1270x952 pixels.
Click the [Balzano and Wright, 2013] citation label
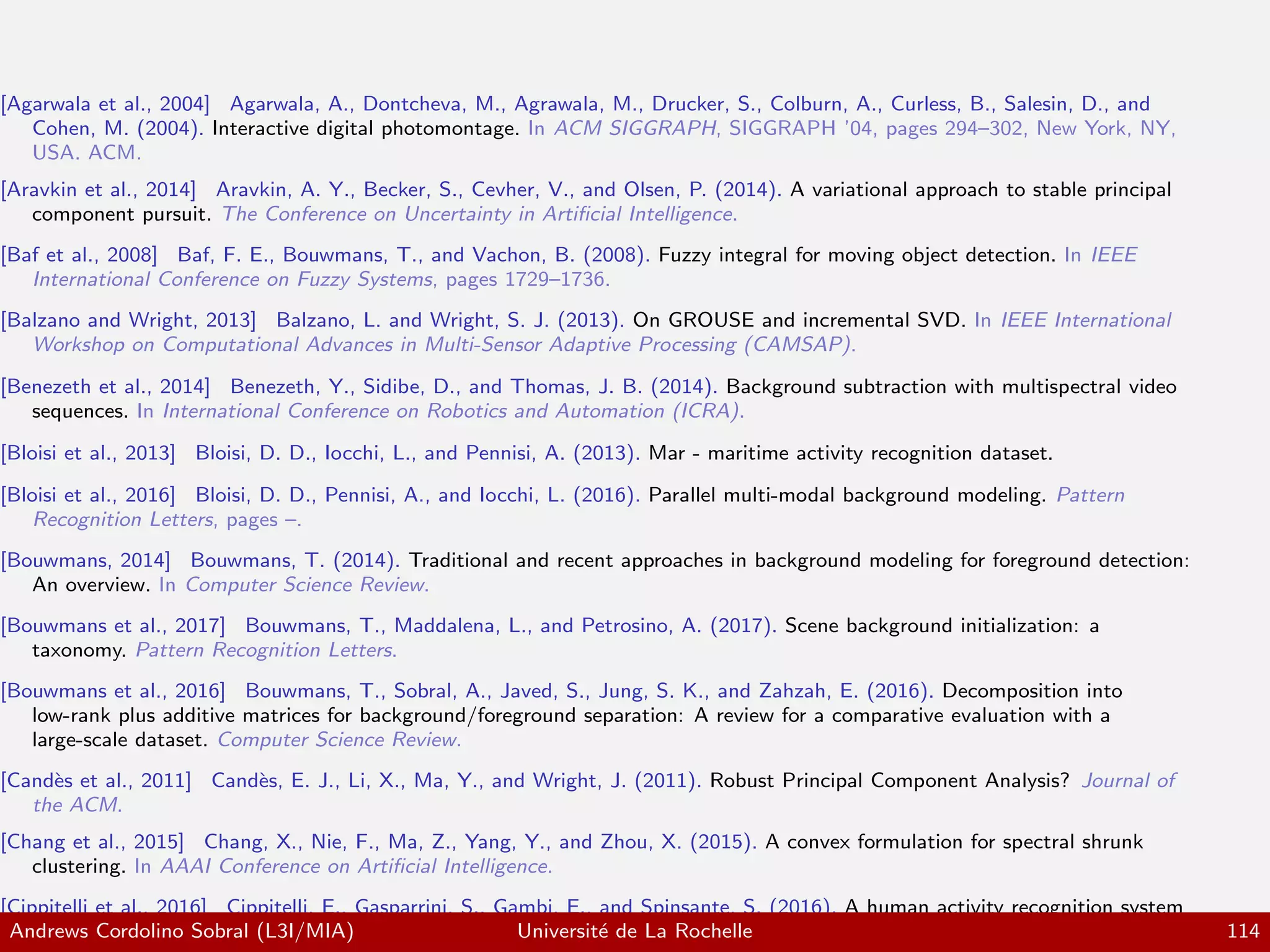click(x=128, y=320)
